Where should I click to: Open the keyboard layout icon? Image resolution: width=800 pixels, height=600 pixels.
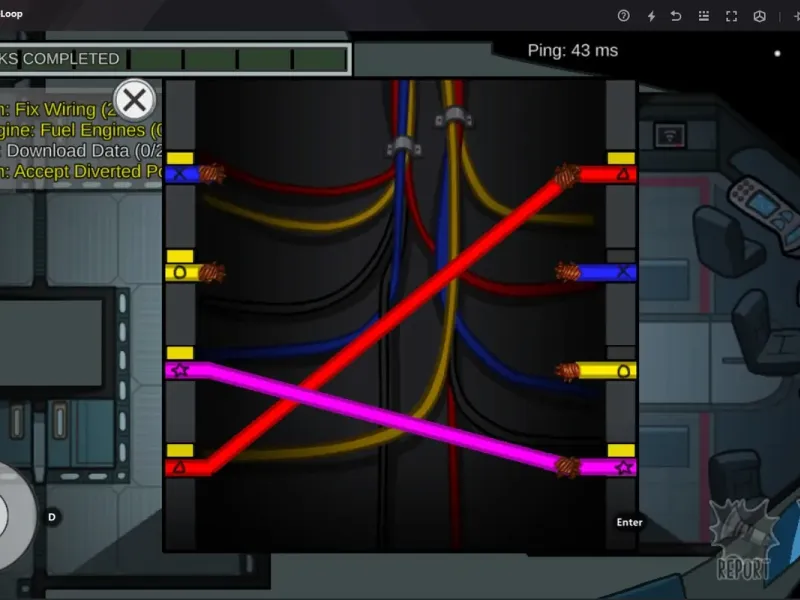point(704,16)
